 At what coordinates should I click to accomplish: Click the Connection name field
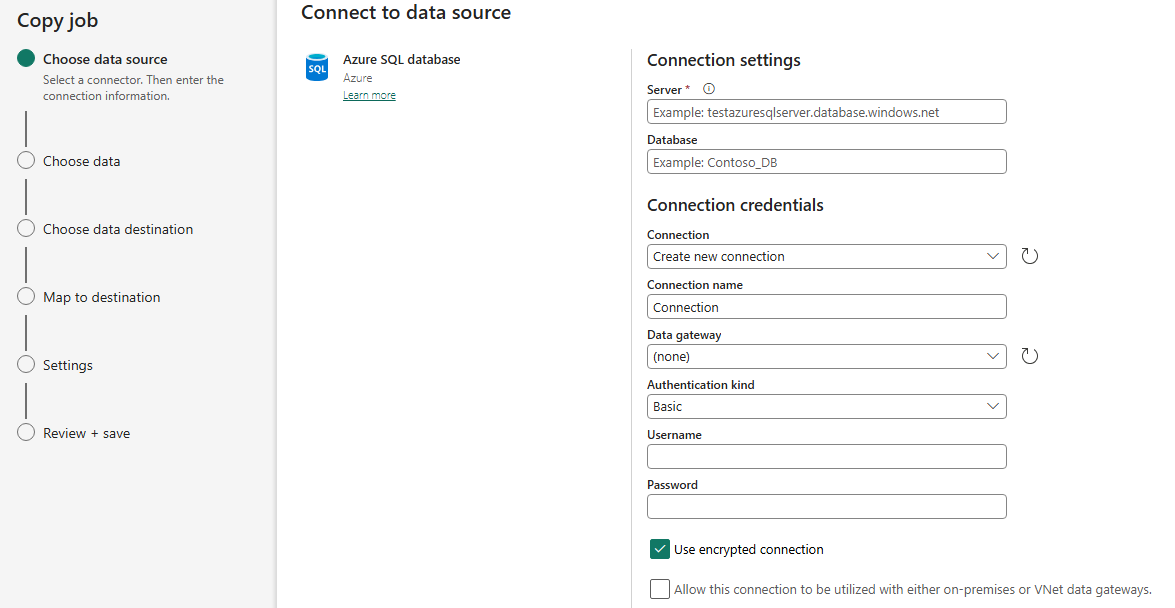[827, 307]
